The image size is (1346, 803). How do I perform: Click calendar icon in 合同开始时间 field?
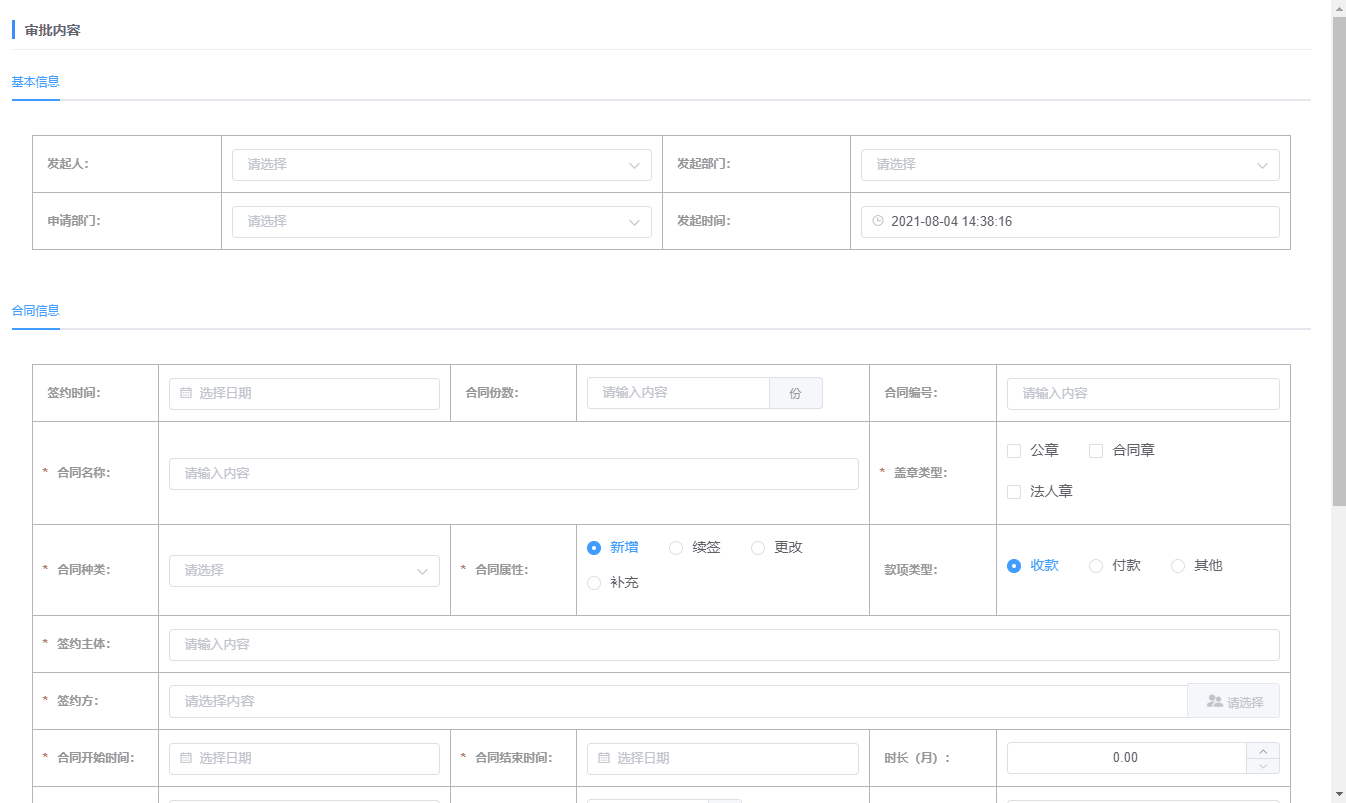[186, 759]
